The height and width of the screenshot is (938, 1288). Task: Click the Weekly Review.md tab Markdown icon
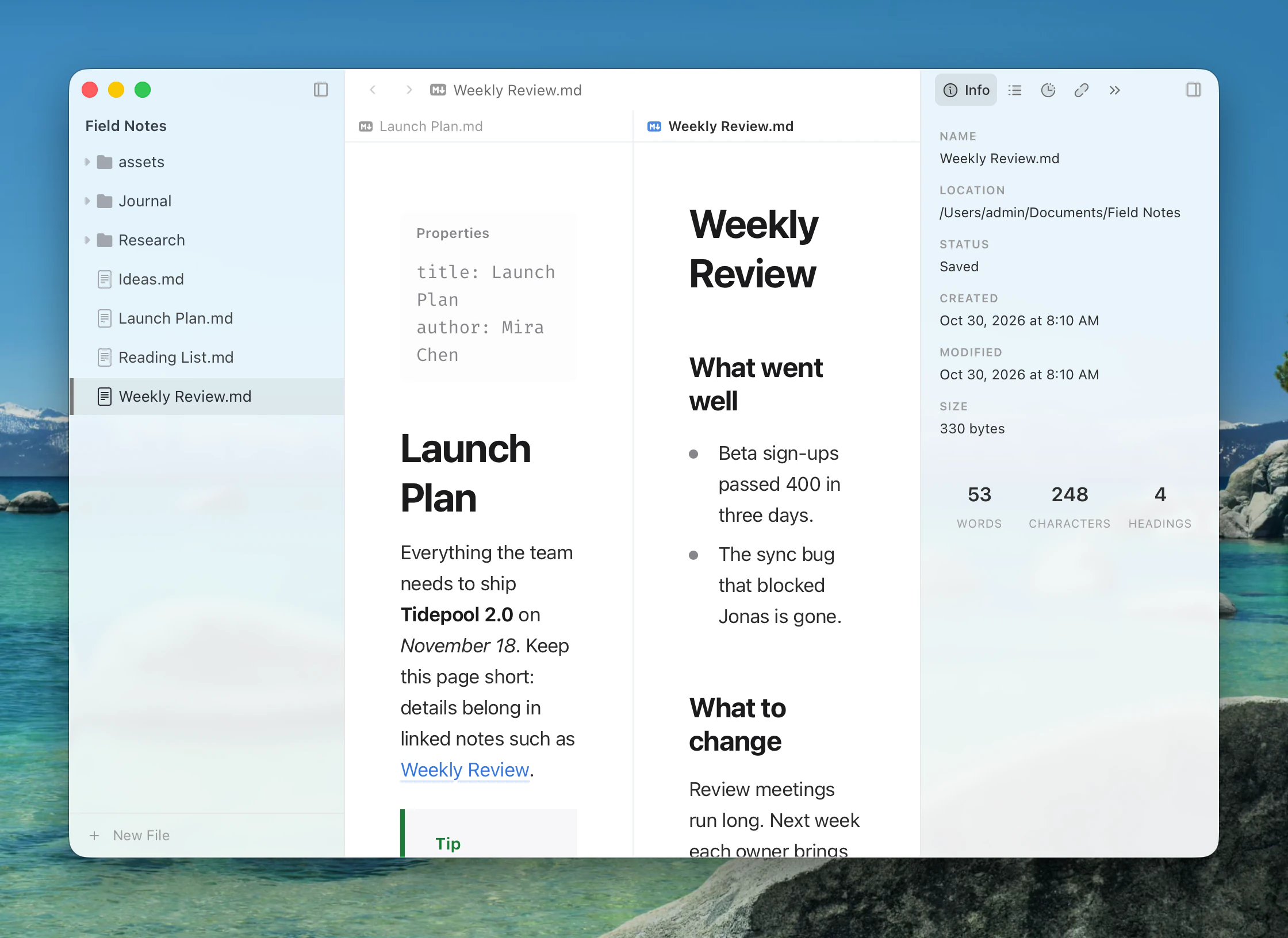pyautogui.click(x=654, y=126)
